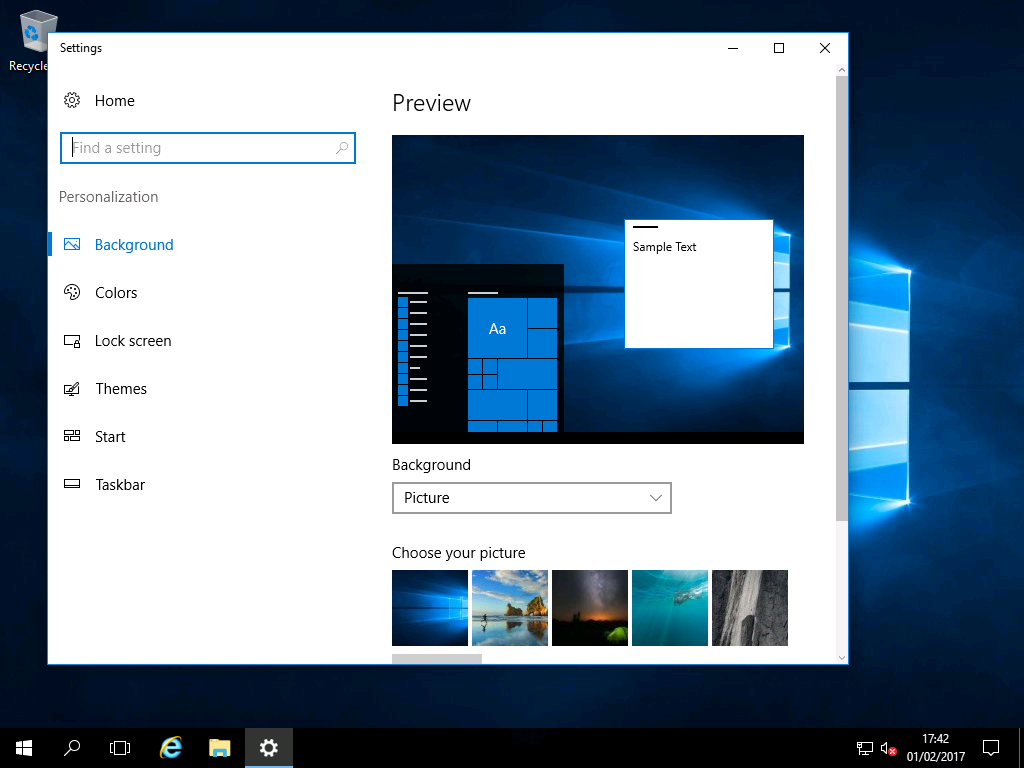The image size is (1024, 768).
Task: Close the Settings window
Action: tap(825, 48)
